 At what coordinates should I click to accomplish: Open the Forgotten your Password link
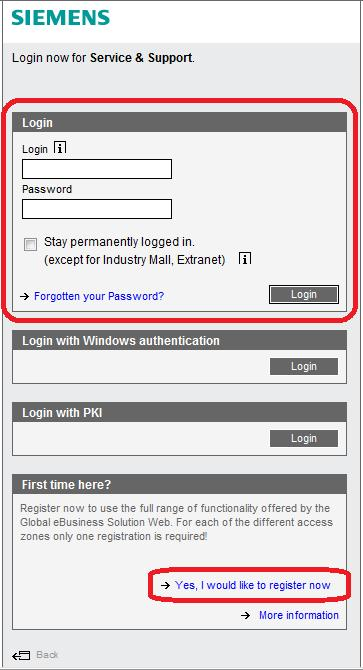click(x=99, y=296)
